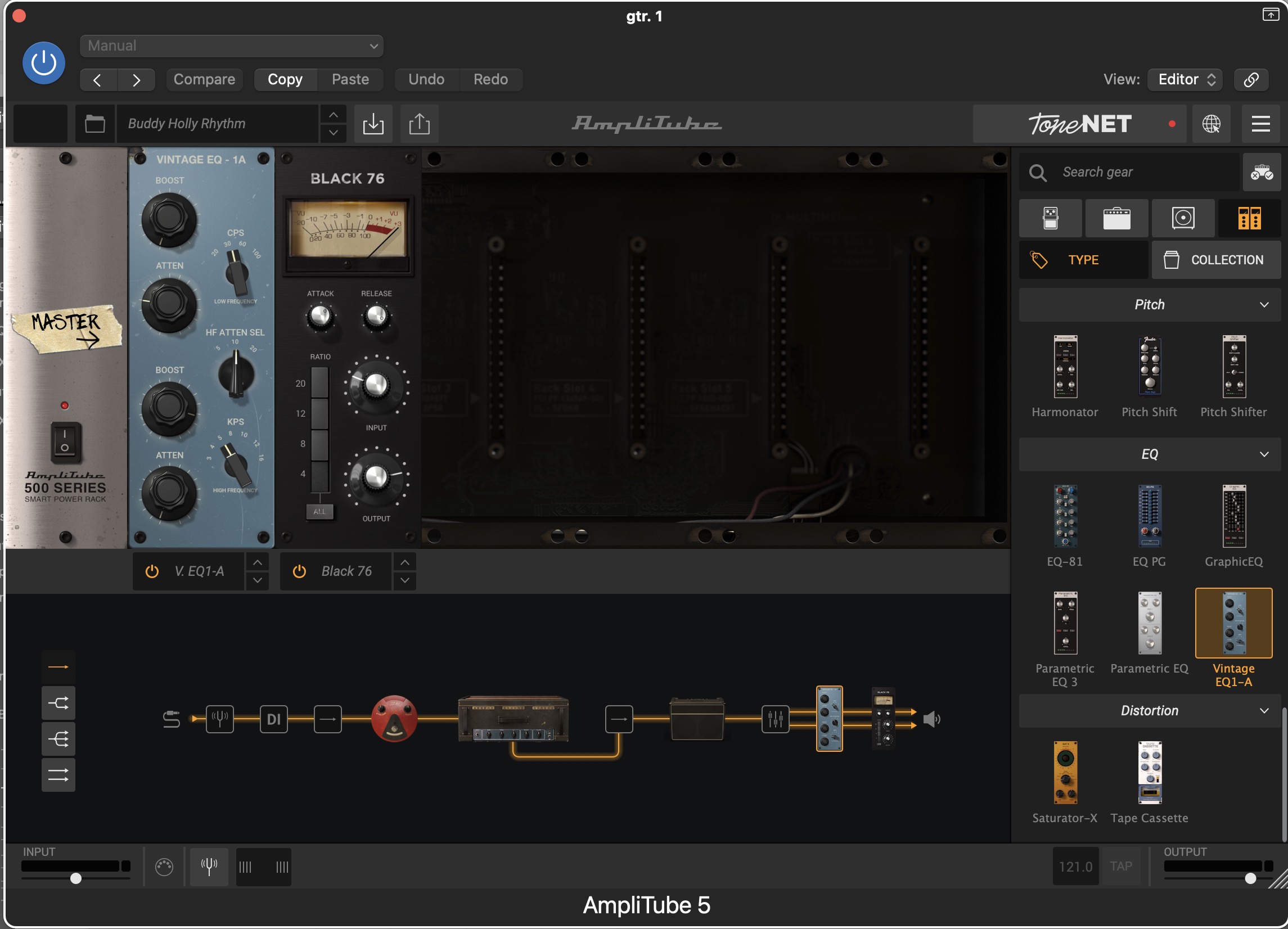
Task: Select the rack effects gear category
Action: click(1249, 218)
